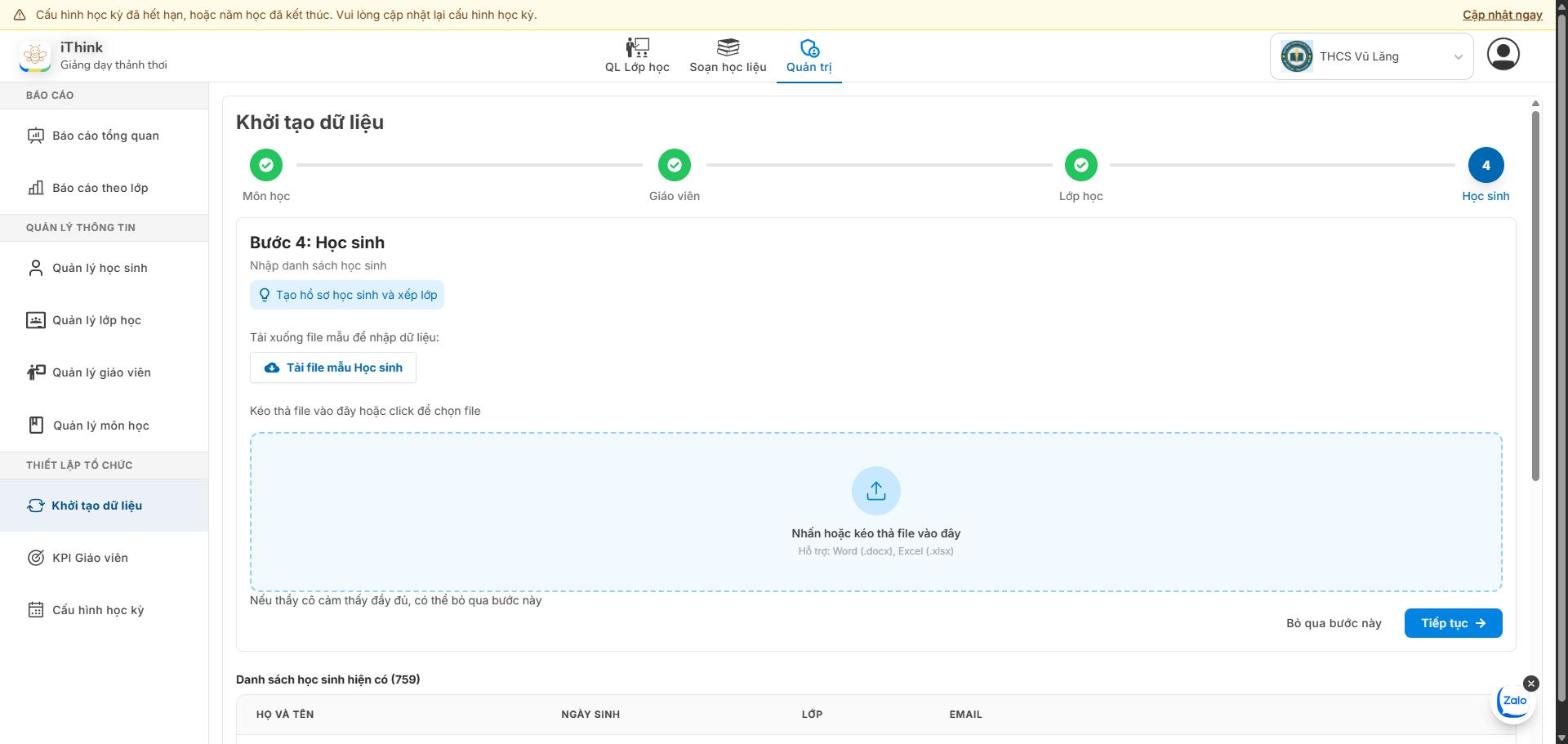Switch to Soạn học liệu tab

728,56
